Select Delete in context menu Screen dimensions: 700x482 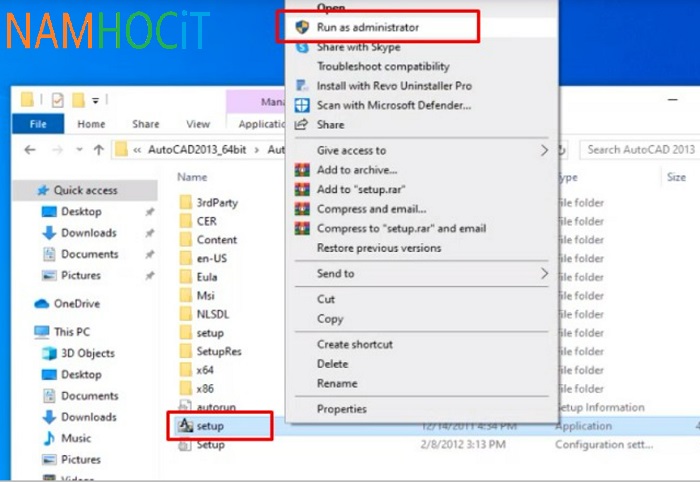[x=421, y=364]
